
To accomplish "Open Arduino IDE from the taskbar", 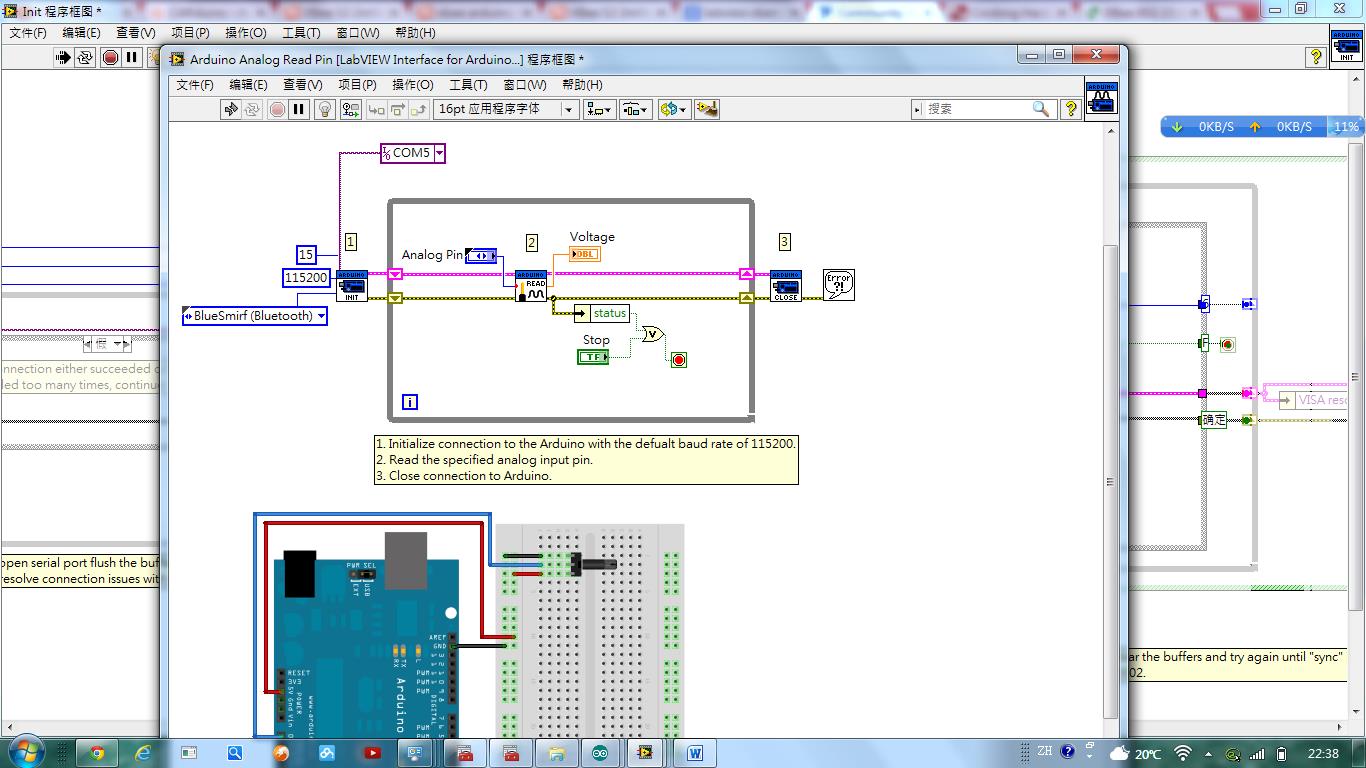I will point(599,753).
